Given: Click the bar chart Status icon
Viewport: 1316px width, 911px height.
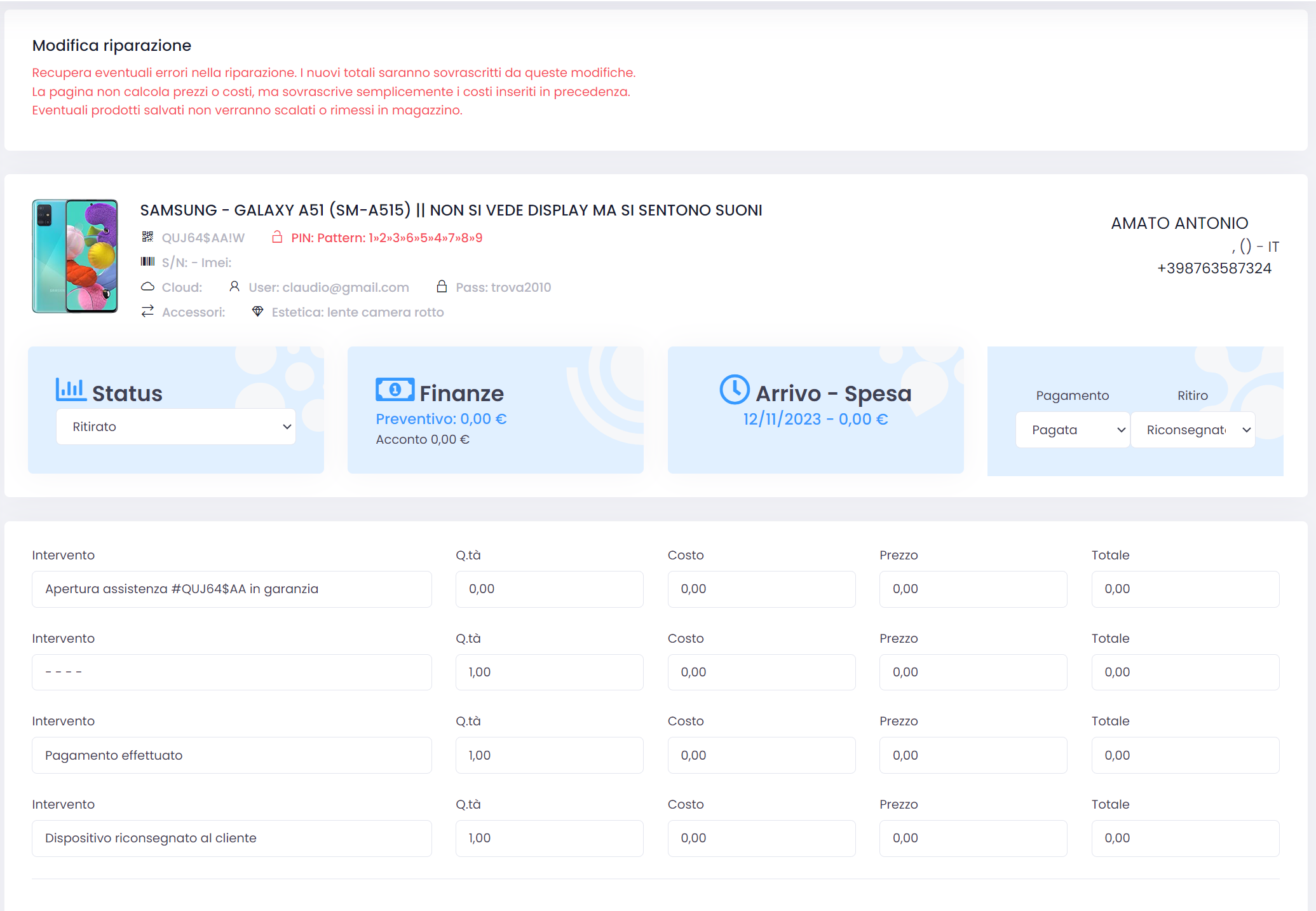Looking at the screenshot, I should click(x=71, y=390).
